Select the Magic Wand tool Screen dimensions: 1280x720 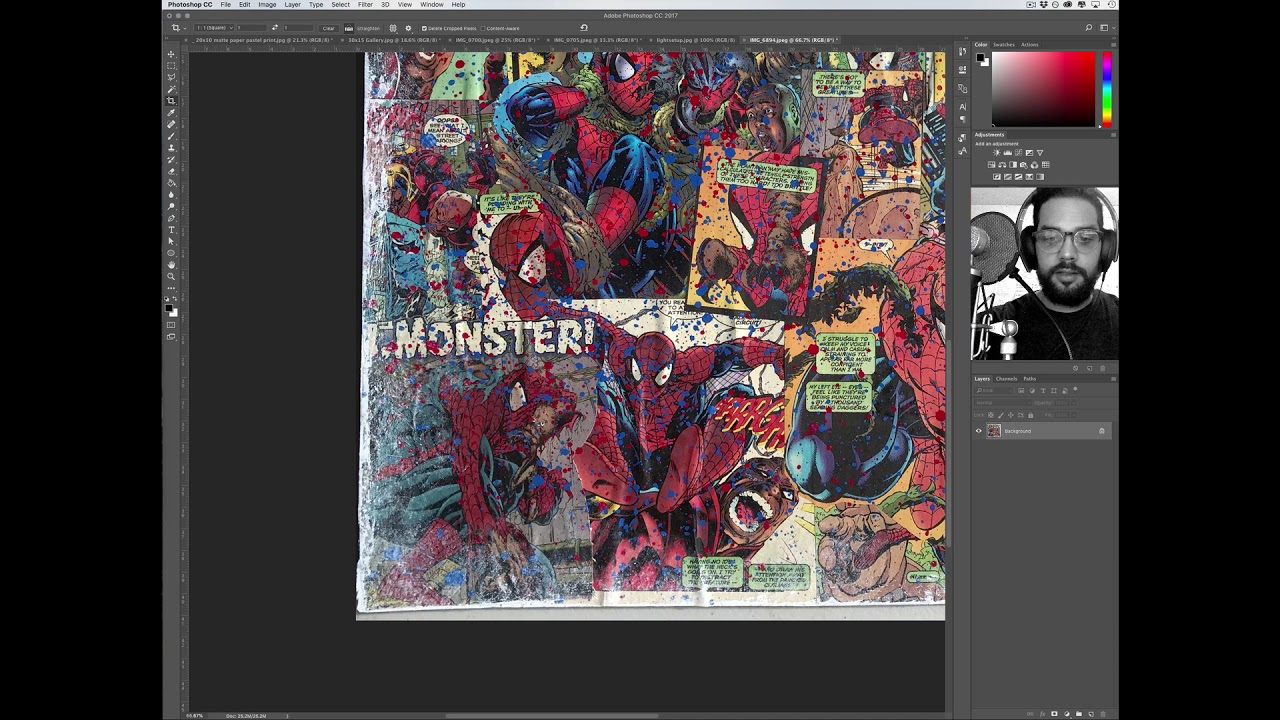pyautogui.click(x=171, y=88)
